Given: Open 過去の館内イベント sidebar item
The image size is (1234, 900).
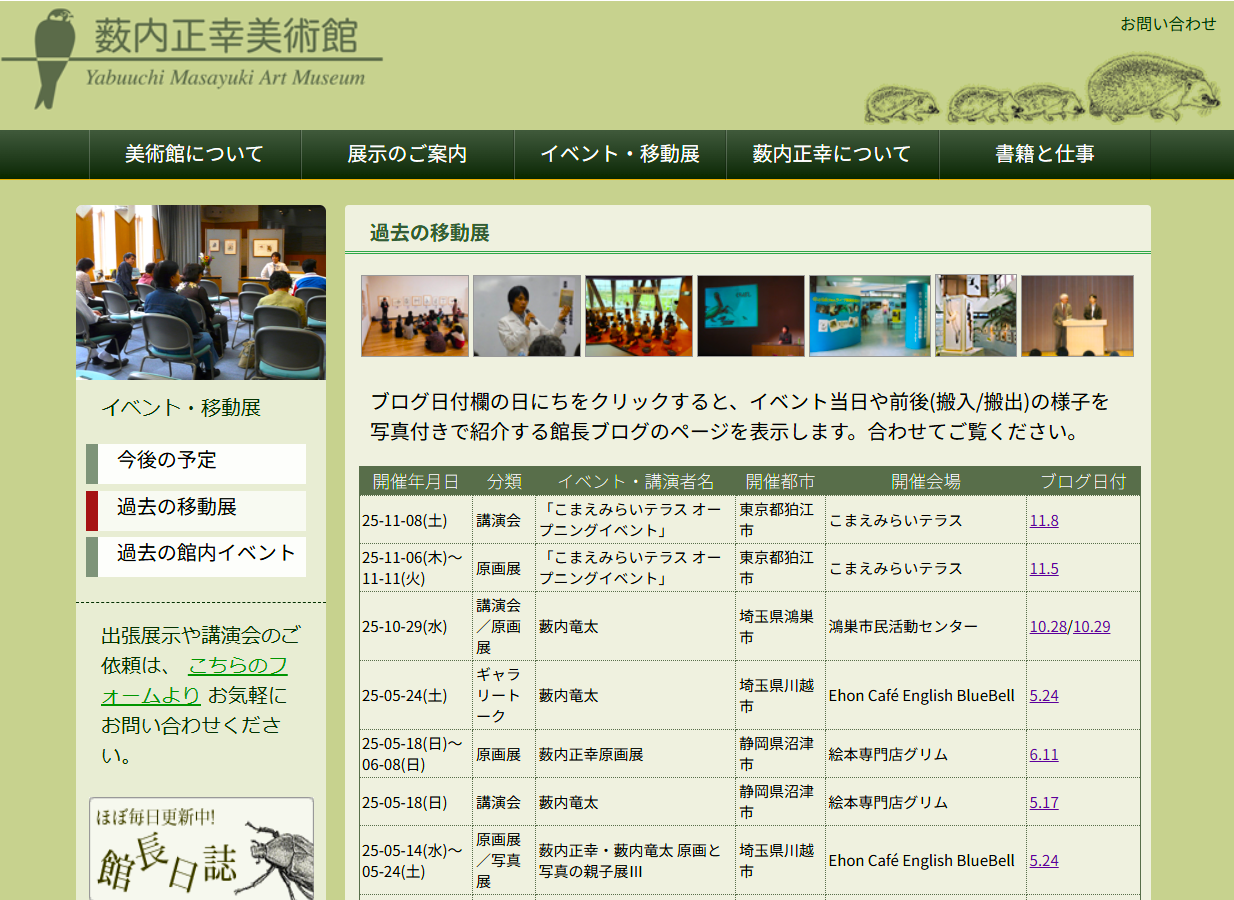Looking at the screenshot, I should tap(206, 554).
